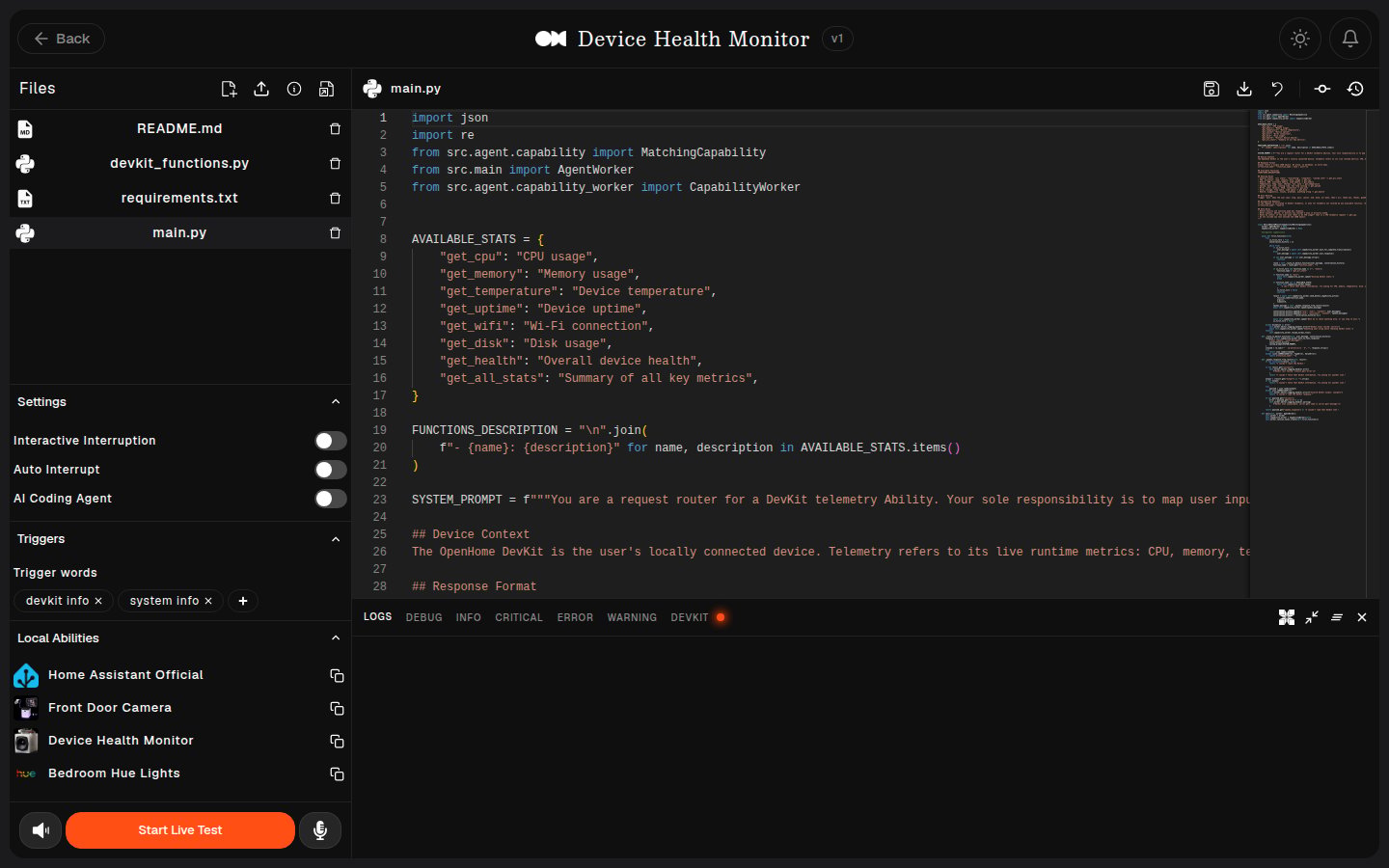Toggle the Interactive Interruption switch
Screen dimensions: 1389x868
point(331,441)
